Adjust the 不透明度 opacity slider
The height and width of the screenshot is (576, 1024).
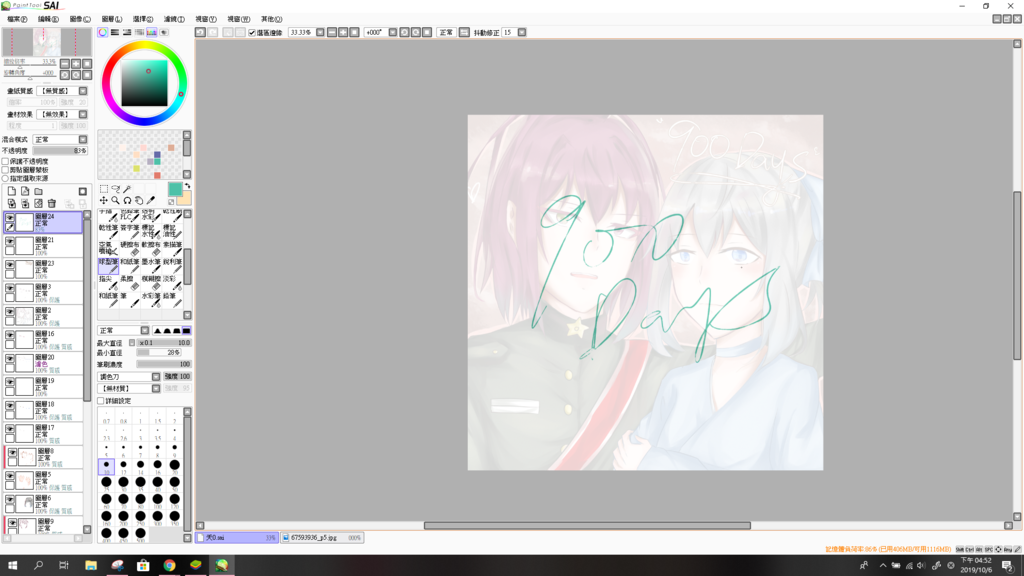pos(59,151)
